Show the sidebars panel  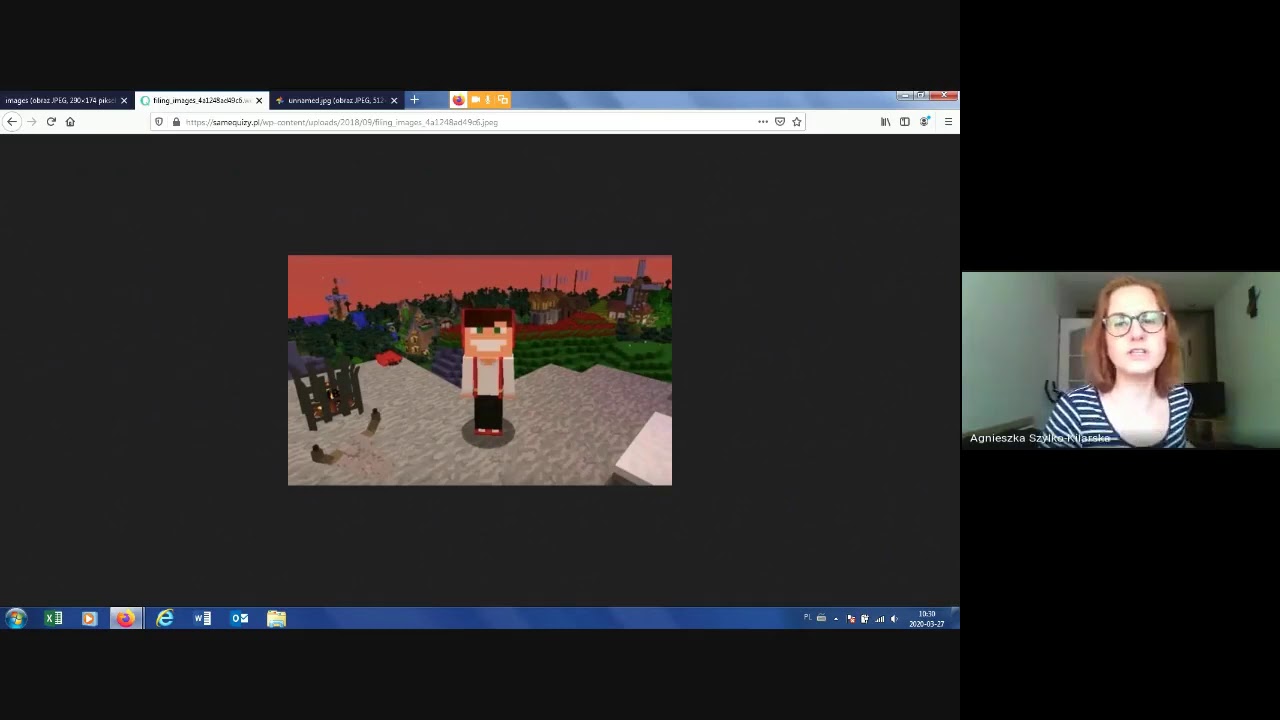tap(905, 122)
